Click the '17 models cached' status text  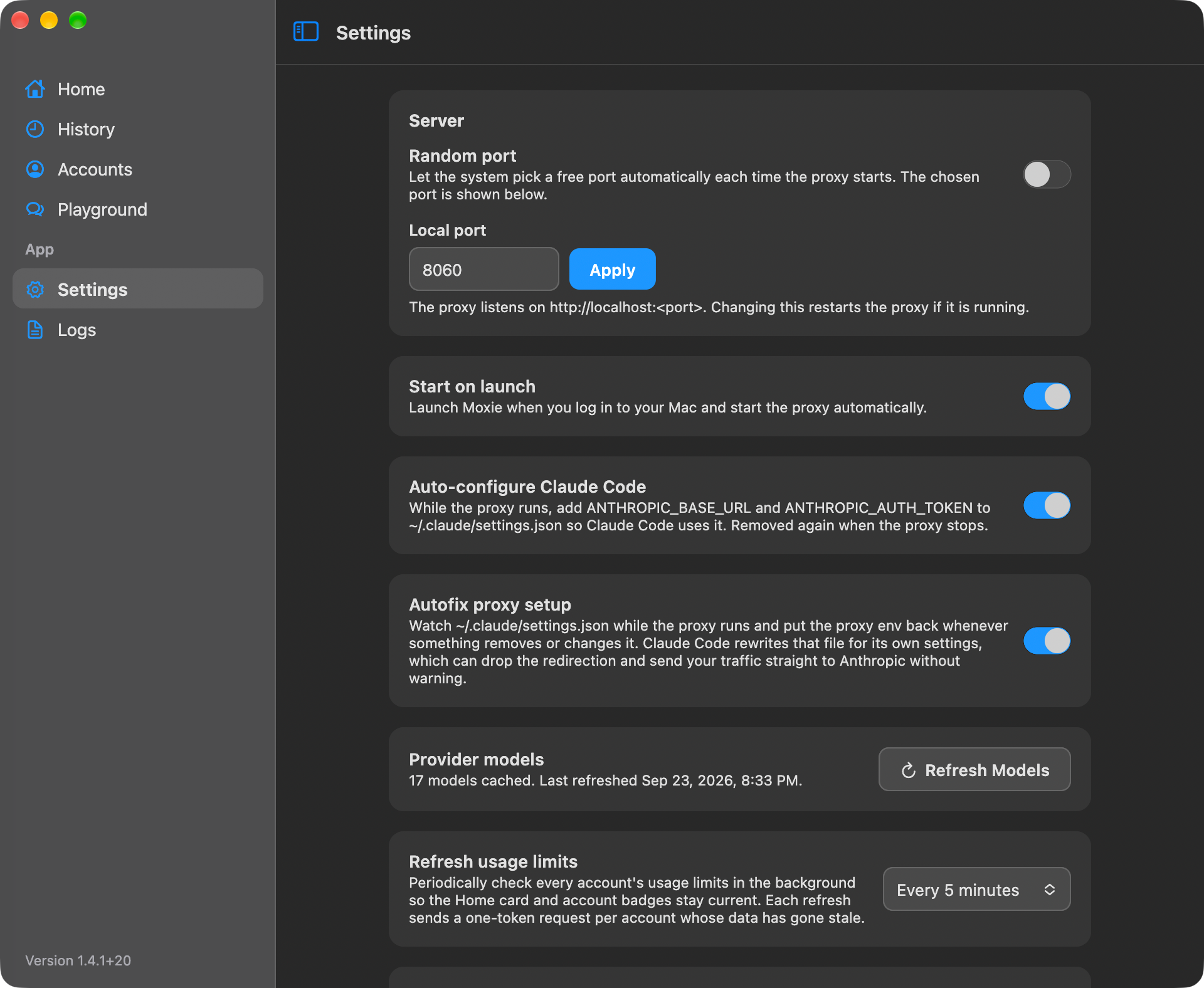(605, 780)
